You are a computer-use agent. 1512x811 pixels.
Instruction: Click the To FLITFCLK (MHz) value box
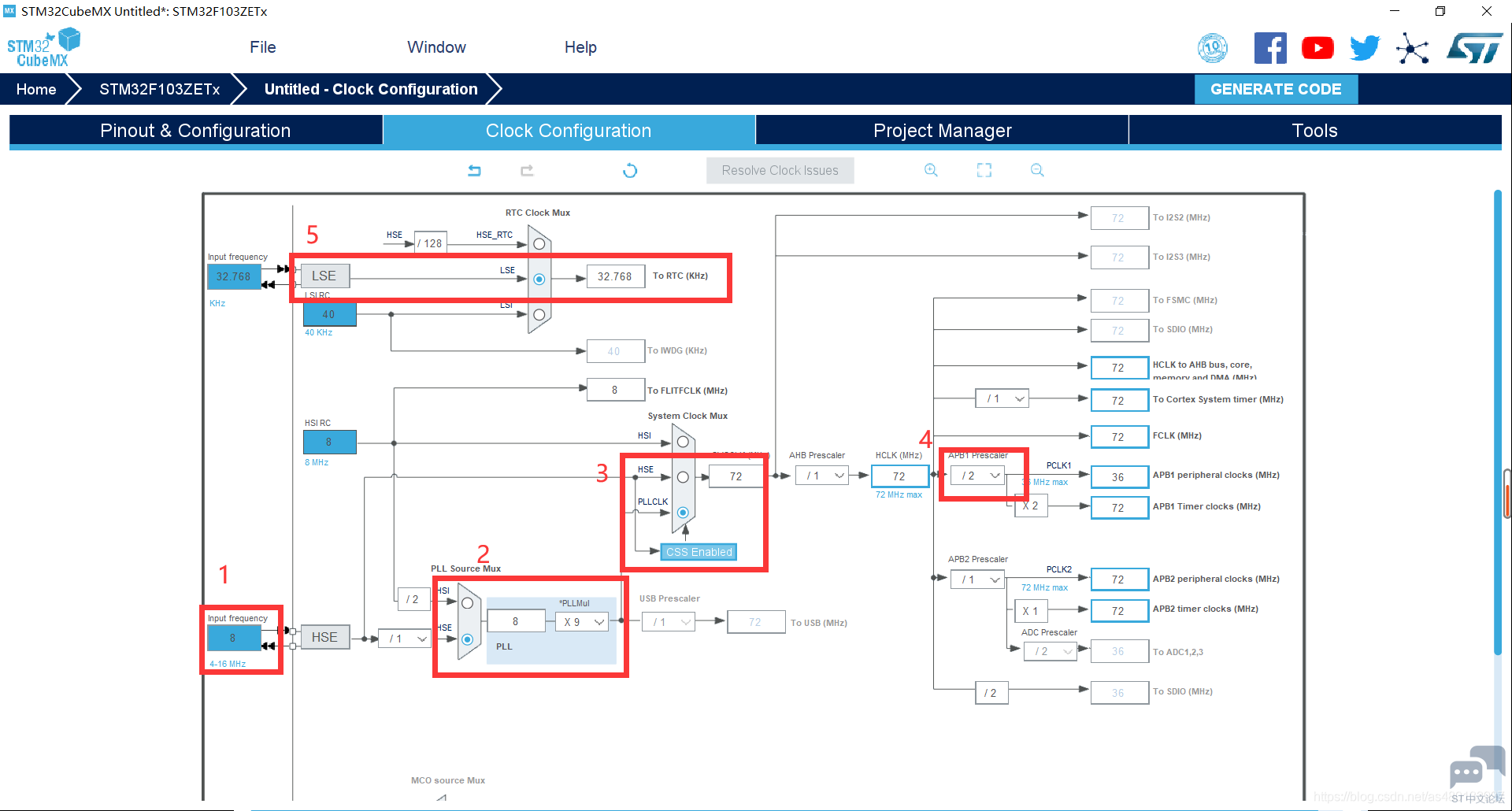[615, 390]
